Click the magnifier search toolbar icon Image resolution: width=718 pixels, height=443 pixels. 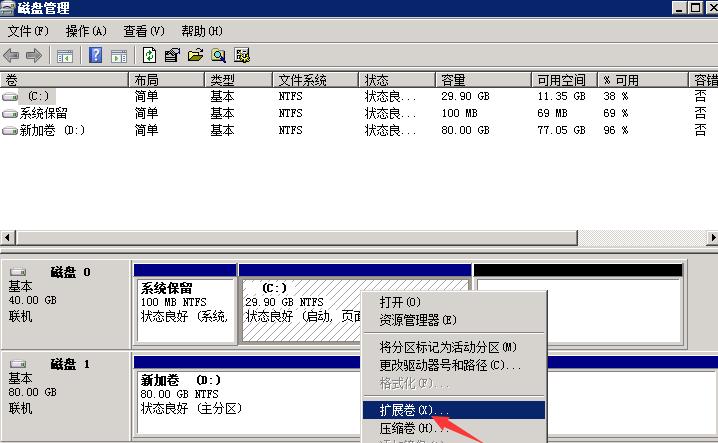click(x=218, y=55)
